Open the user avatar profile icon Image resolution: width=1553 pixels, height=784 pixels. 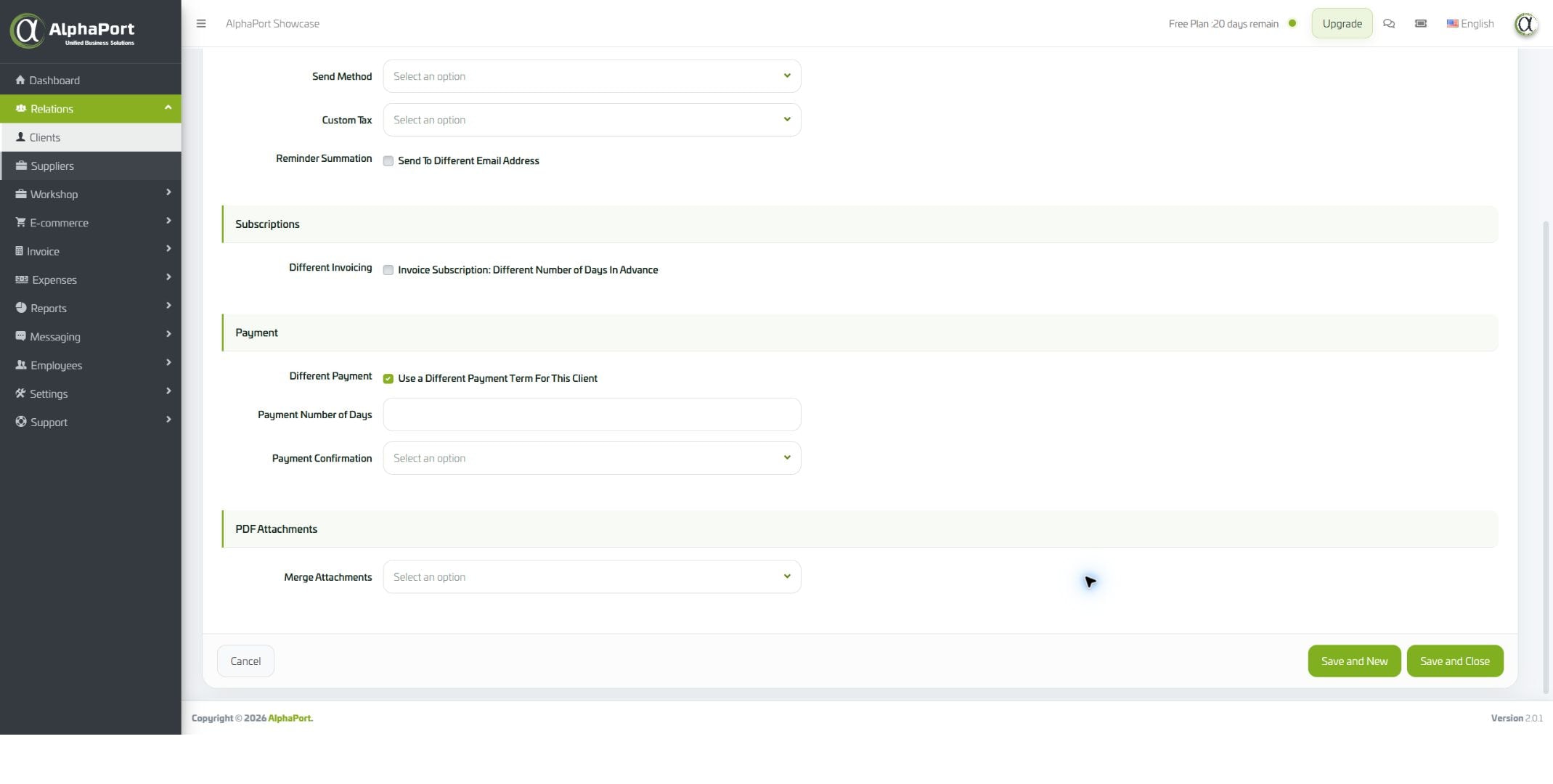click(1526, 25)
